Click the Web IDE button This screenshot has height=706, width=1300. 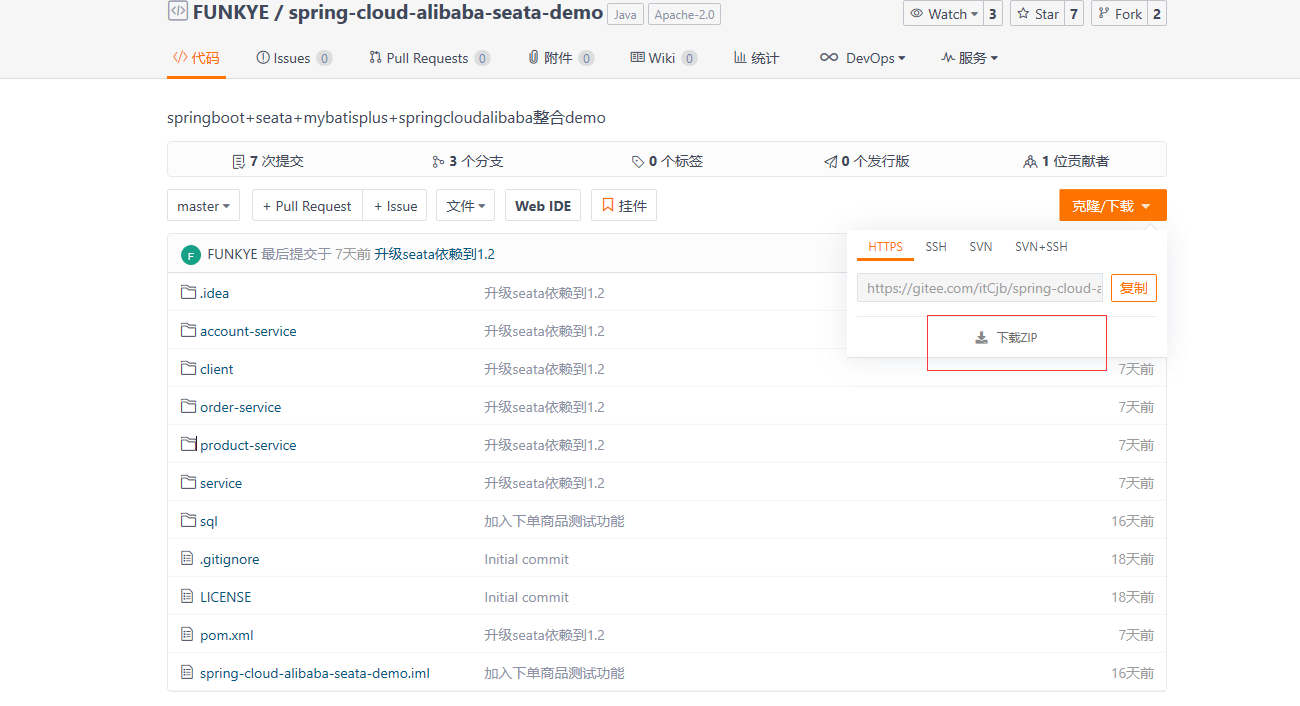pyautogui.click(x=543, y=206)
